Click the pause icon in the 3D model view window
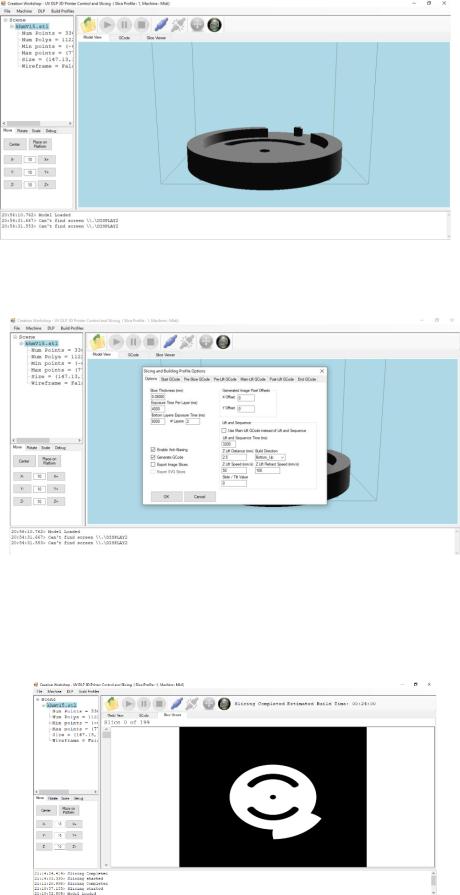The image size is (460, 895). point(124,25)
